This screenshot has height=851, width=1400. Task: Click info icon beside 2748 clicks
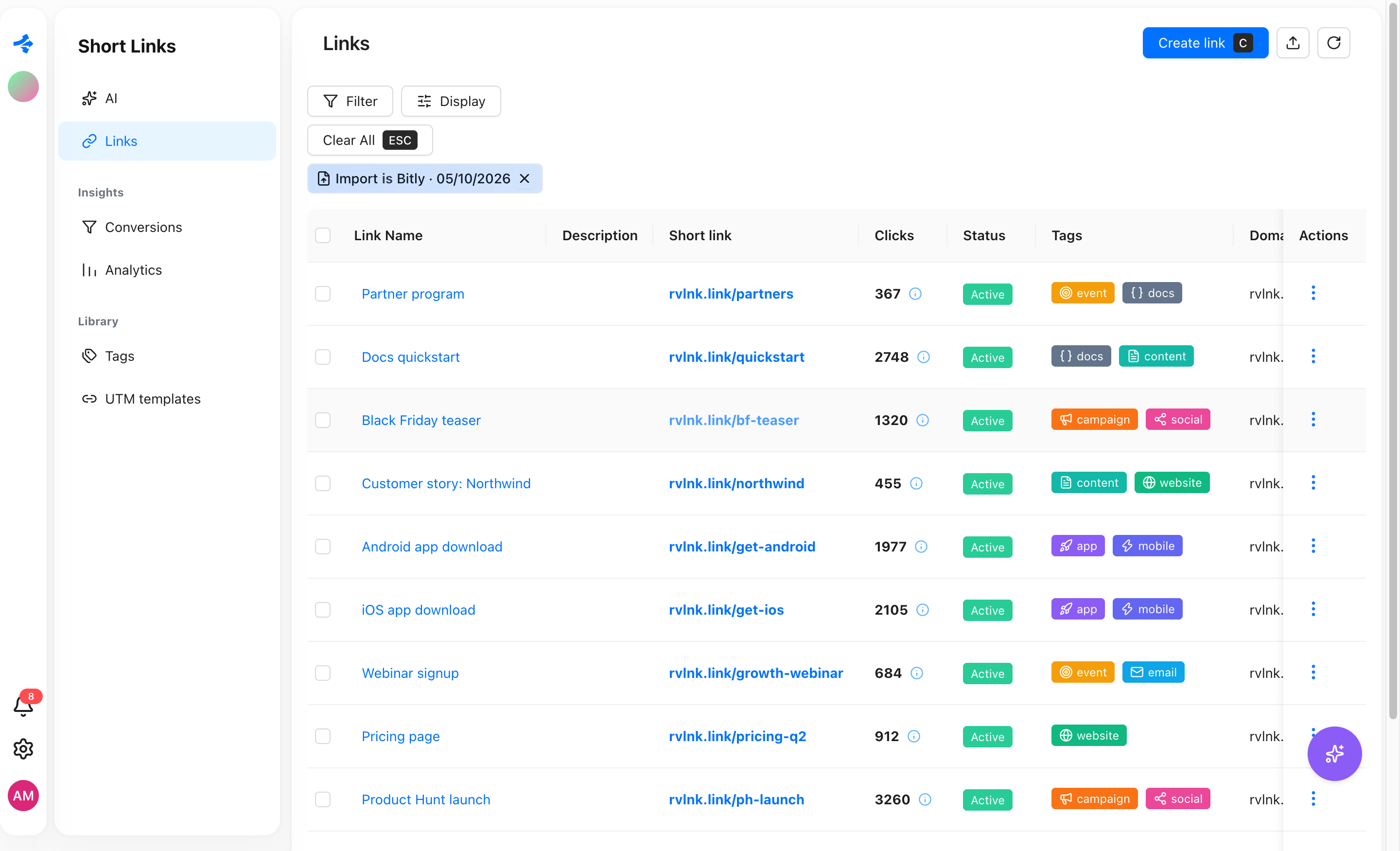[x=924, y=357]
